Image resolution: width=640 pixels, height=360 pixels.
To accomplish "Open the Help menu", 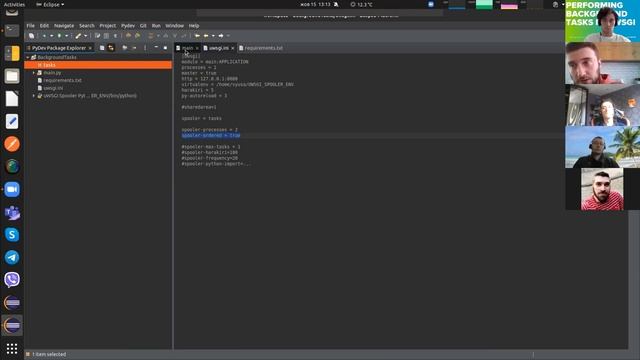I will tap(194, 26).
